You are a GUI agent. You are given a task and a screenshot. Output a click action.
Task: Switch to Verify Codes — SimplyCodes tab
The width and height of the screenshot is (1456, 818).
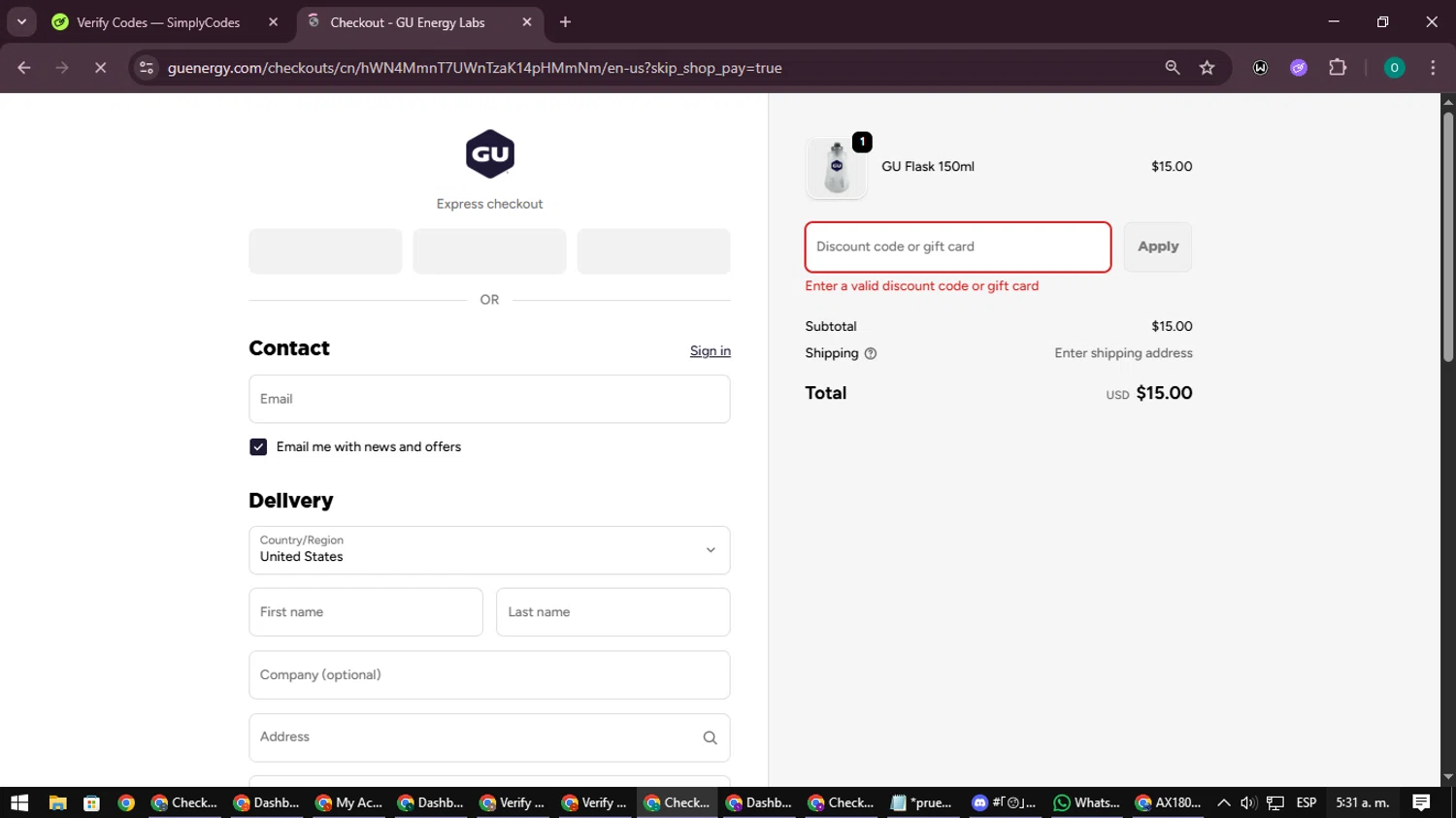click(158, 22)
